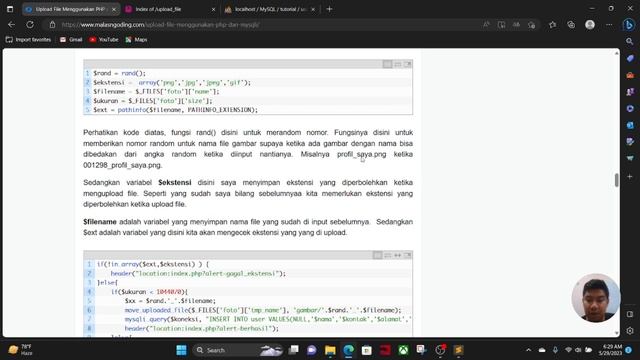
Task: Open the Gmail bookmark
Action: coord(71,40)
